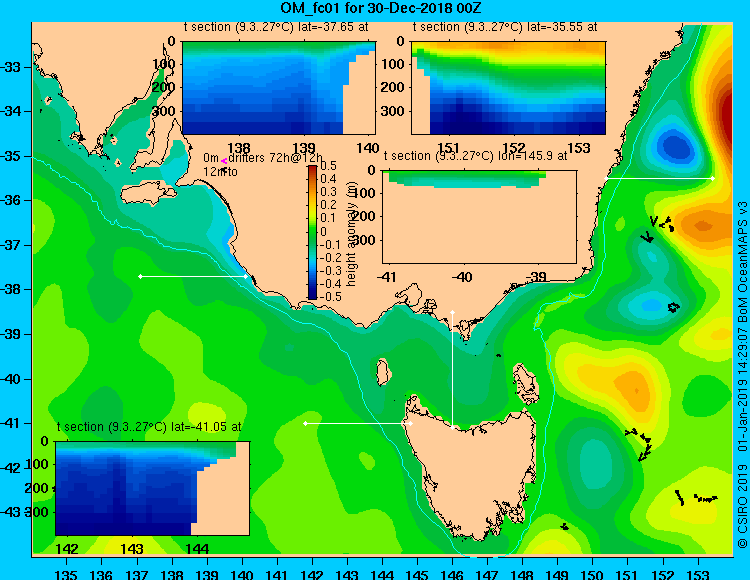
Task: Click the coastal endpoint of the -37.65 section line
Action: tap(246, 276)
